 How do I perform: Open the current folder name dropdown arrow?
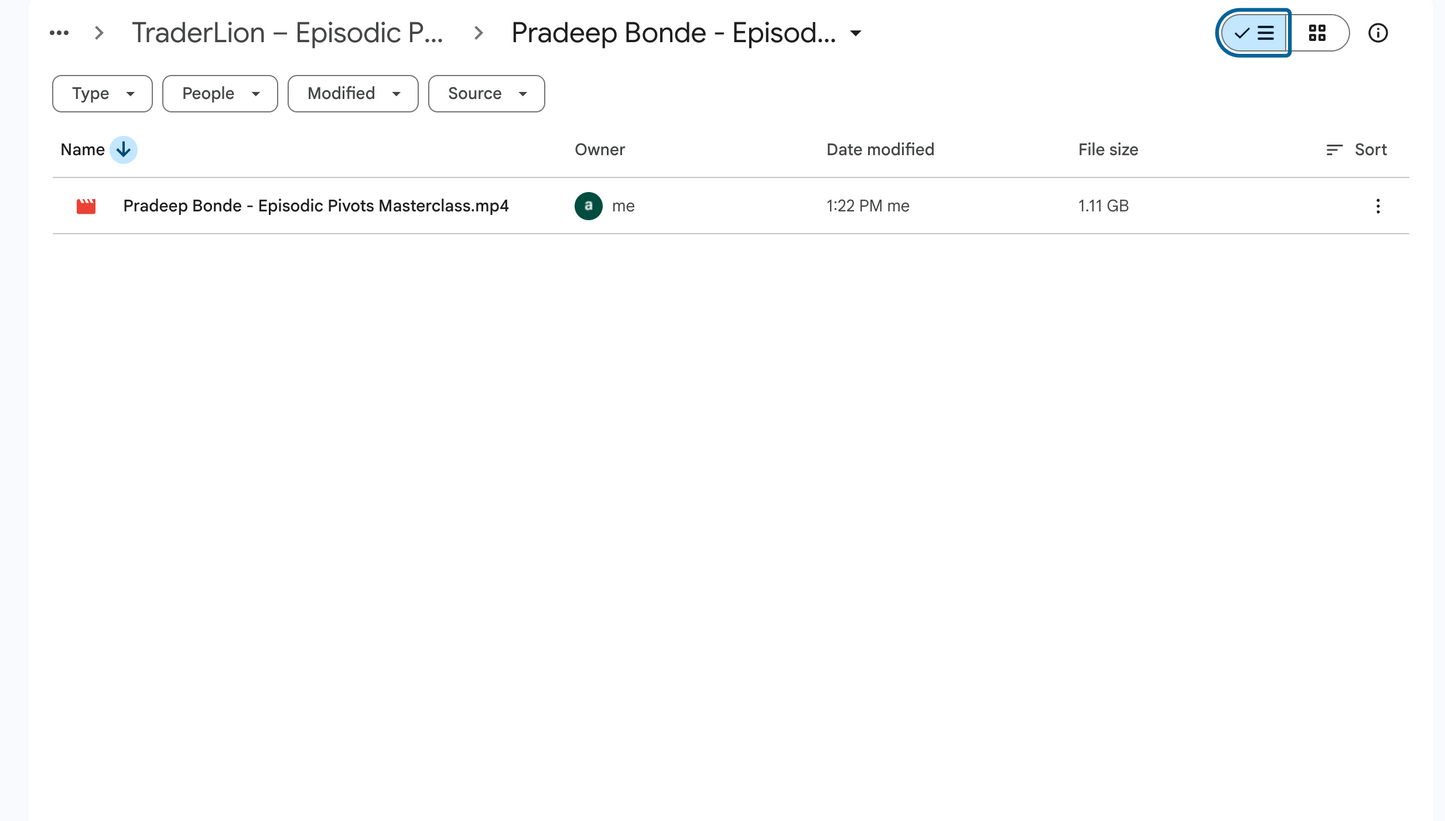856,33
